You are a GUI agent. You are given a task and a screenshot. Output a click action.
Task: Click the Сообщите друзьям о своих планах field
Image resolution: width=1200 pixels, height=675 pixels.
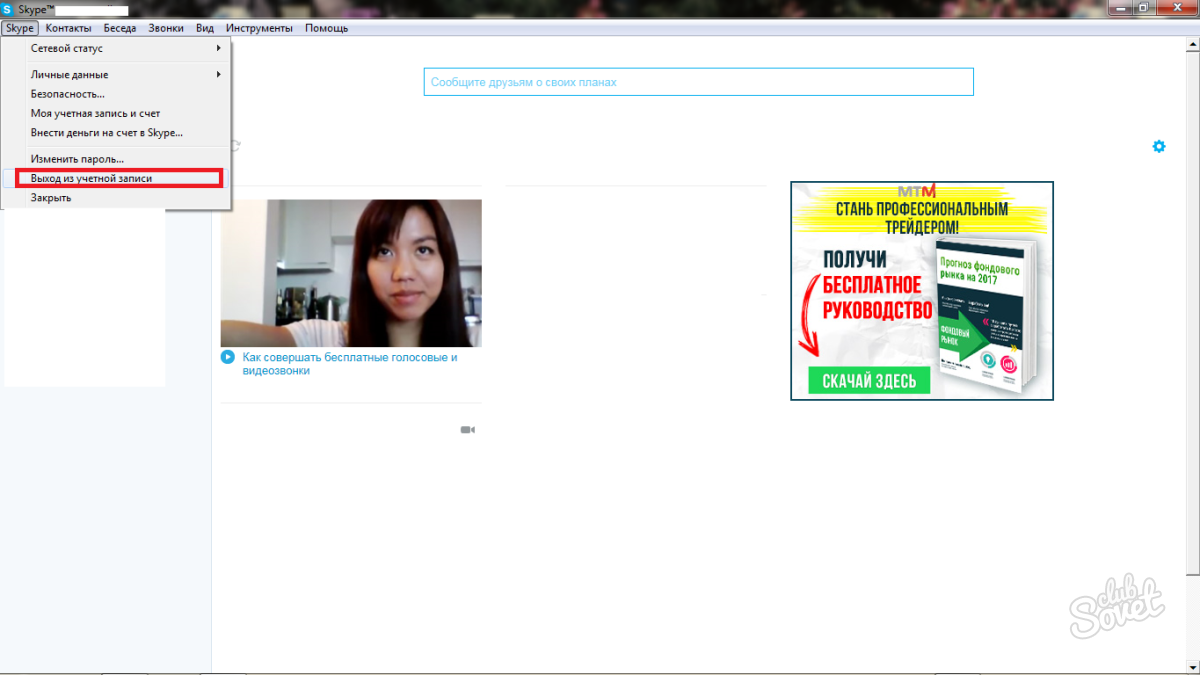[698, 82]
